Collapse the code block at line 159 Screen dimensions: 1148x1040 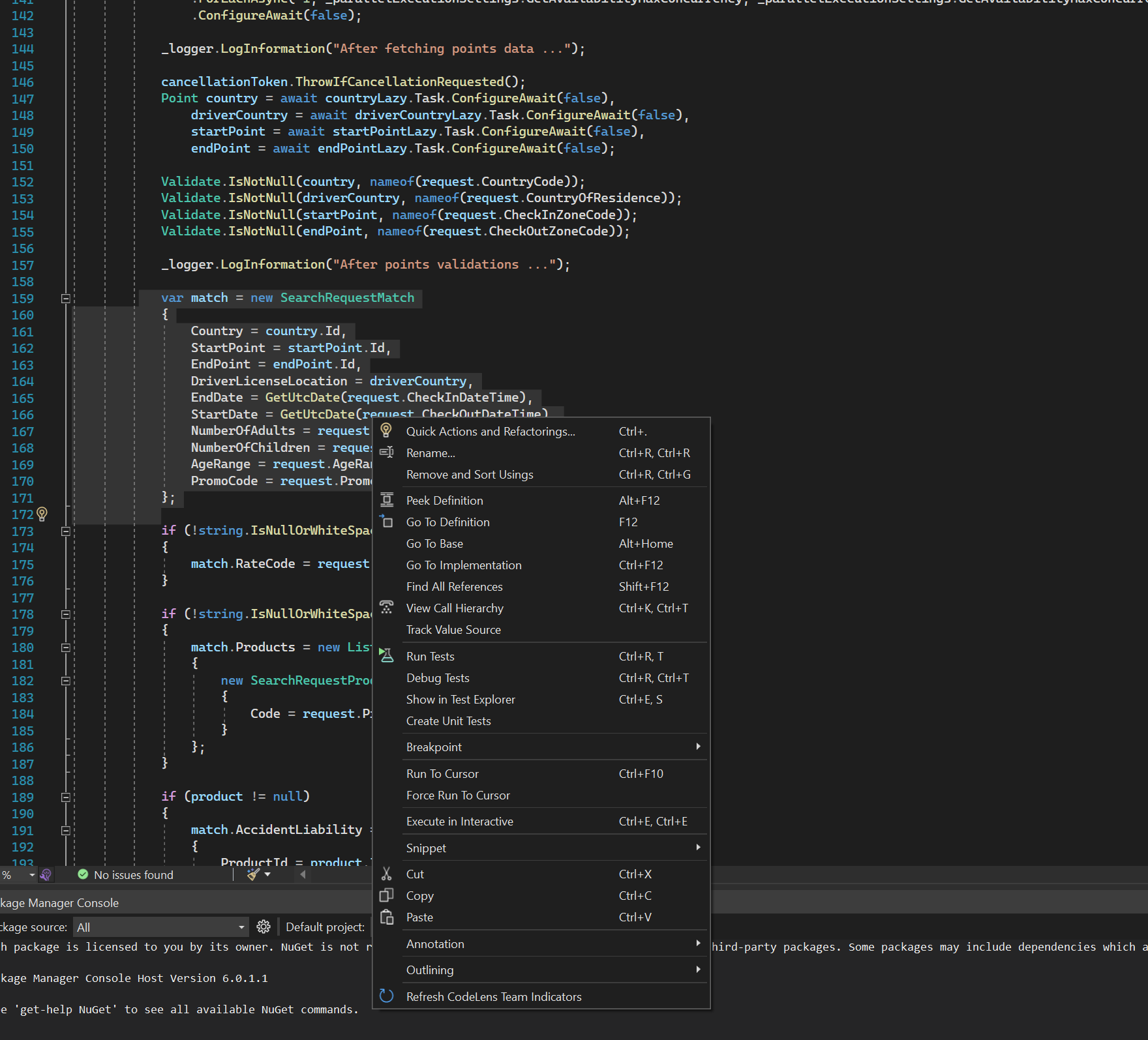point(65,299)
